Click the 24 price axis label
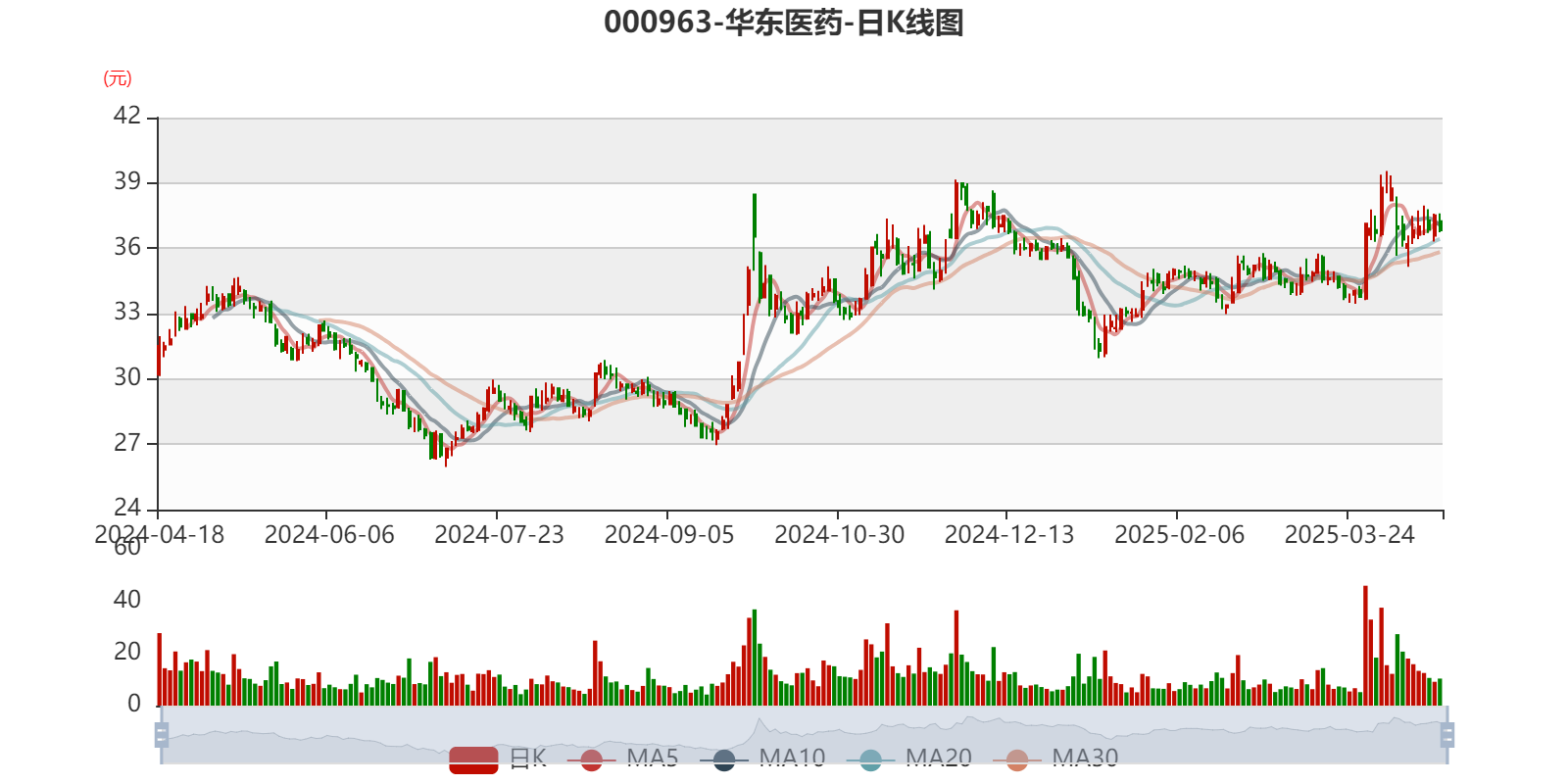The width and height of the screenshot is (1568, 784). click(x=127, y=508)
